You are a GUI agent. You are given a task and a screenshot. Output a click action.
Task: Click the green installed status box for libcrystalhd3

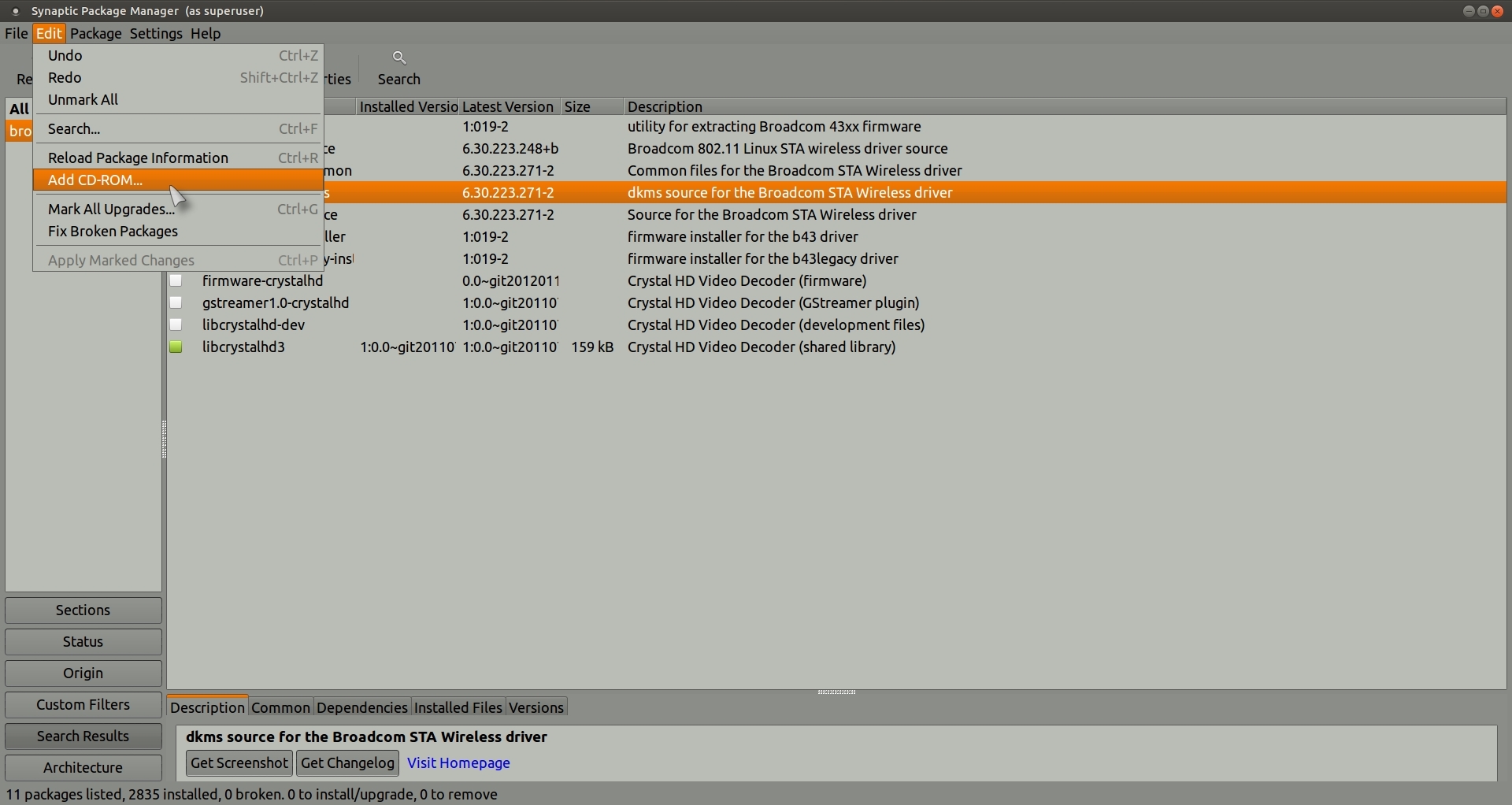pyautogui.click(x=176, y=347)
